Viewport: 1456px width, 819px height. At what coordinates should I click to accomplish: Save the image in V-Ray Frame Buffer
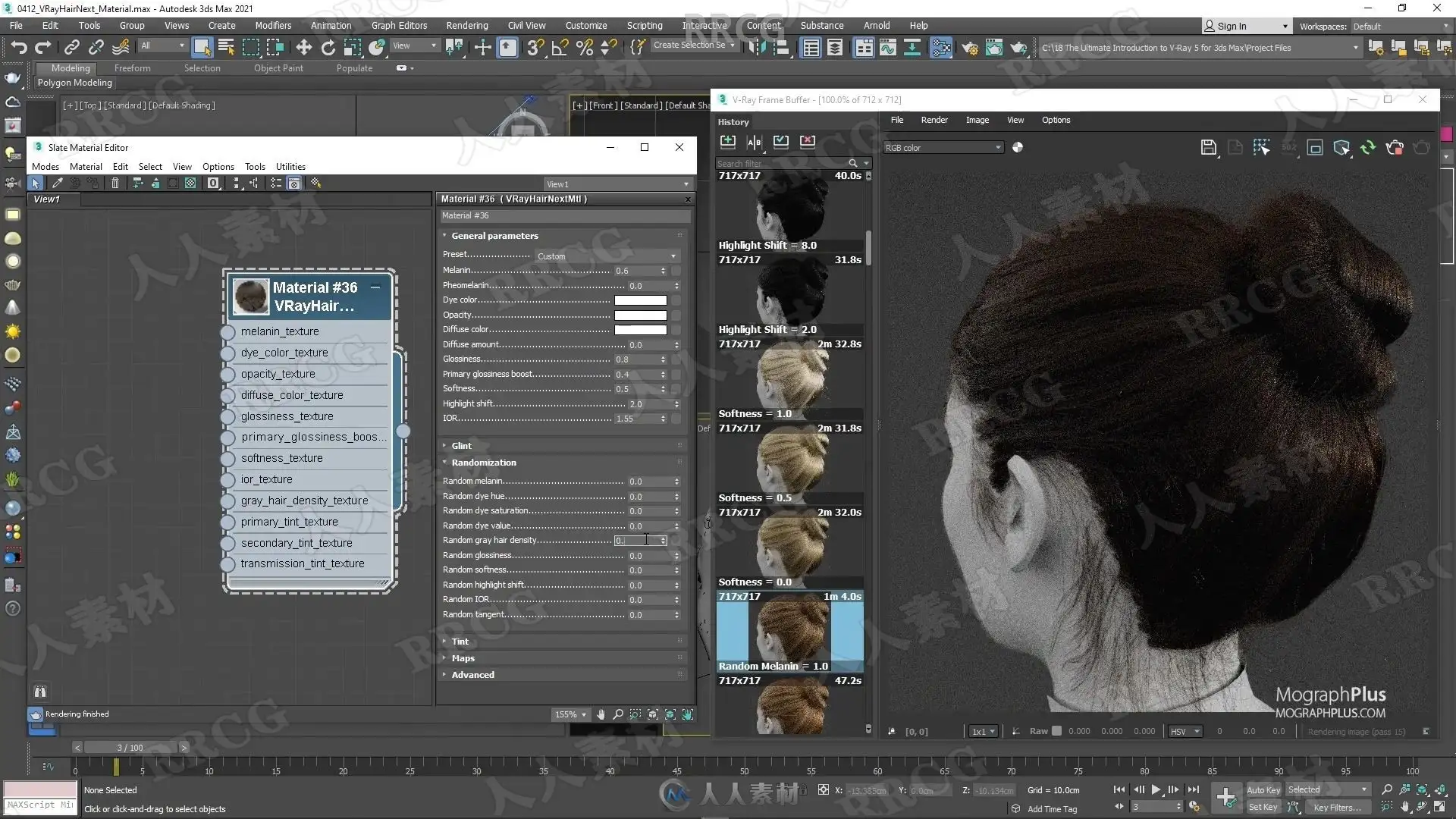(1209, 148)
